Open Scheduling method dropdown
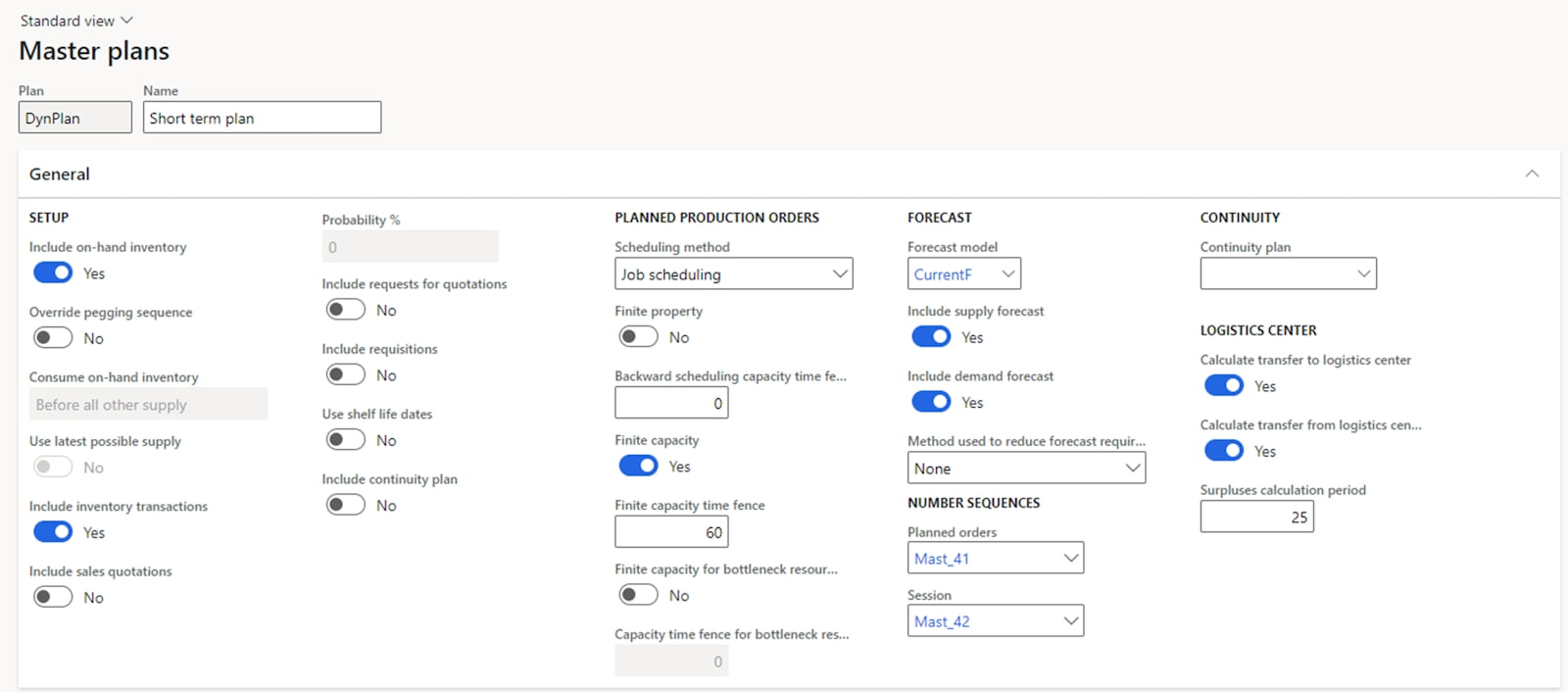 (x=839, y=273)
